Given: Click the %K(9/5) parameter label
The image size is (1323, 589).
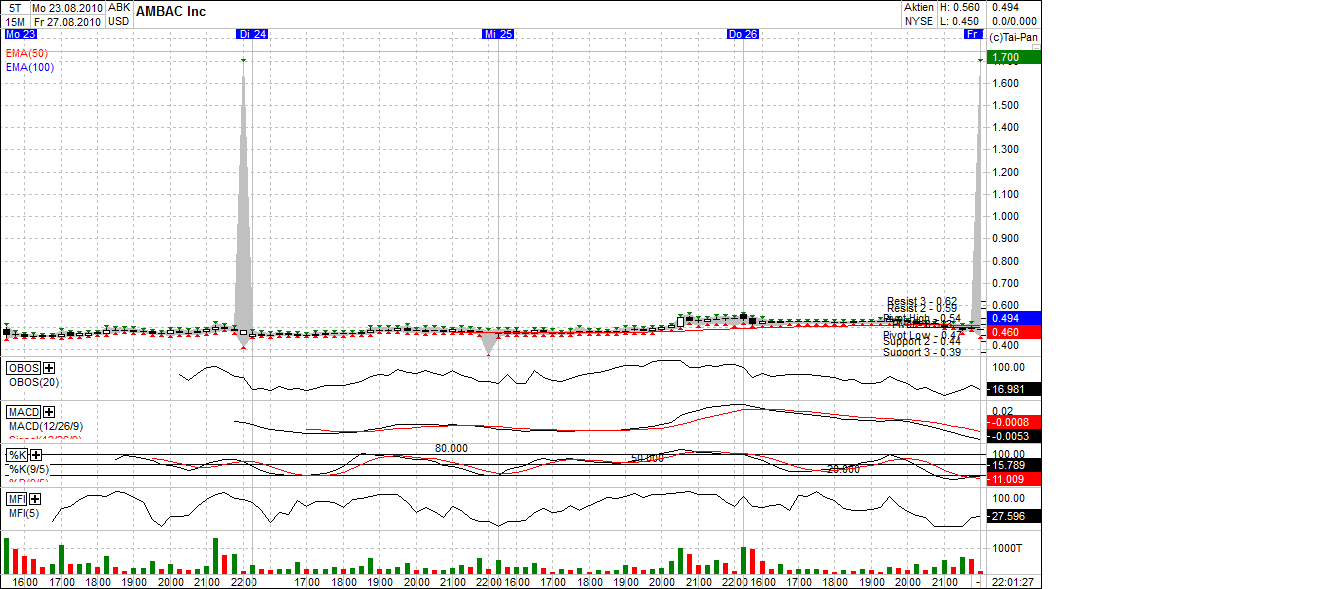Looking at the screenshot, I should click(28, 469).
